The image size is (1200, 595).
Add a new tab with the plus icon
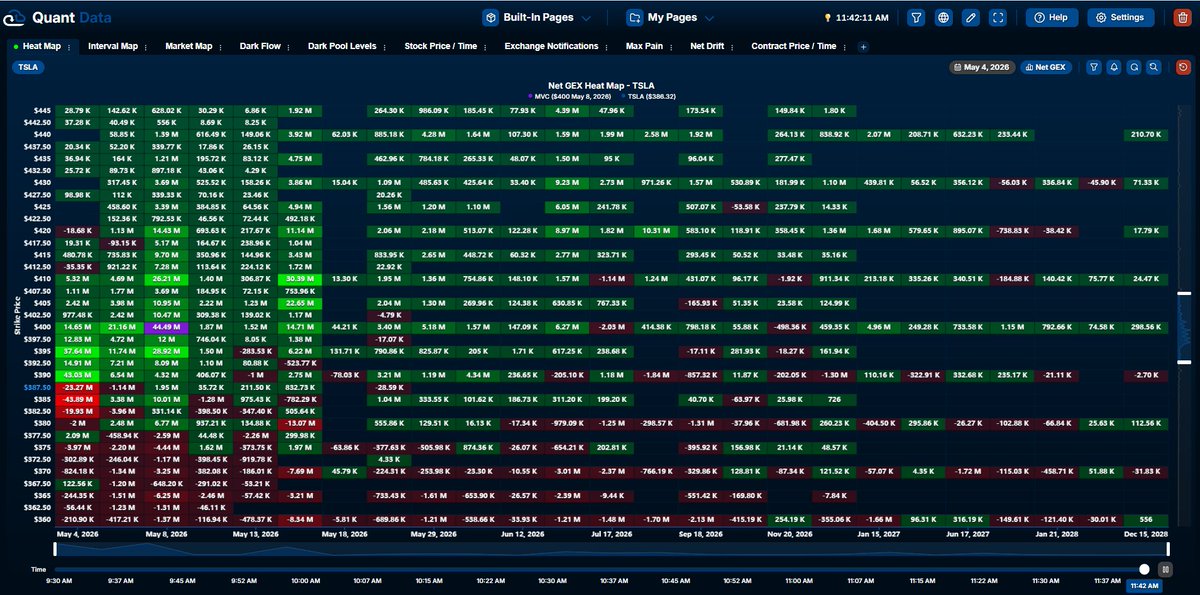tap(863, 46)
